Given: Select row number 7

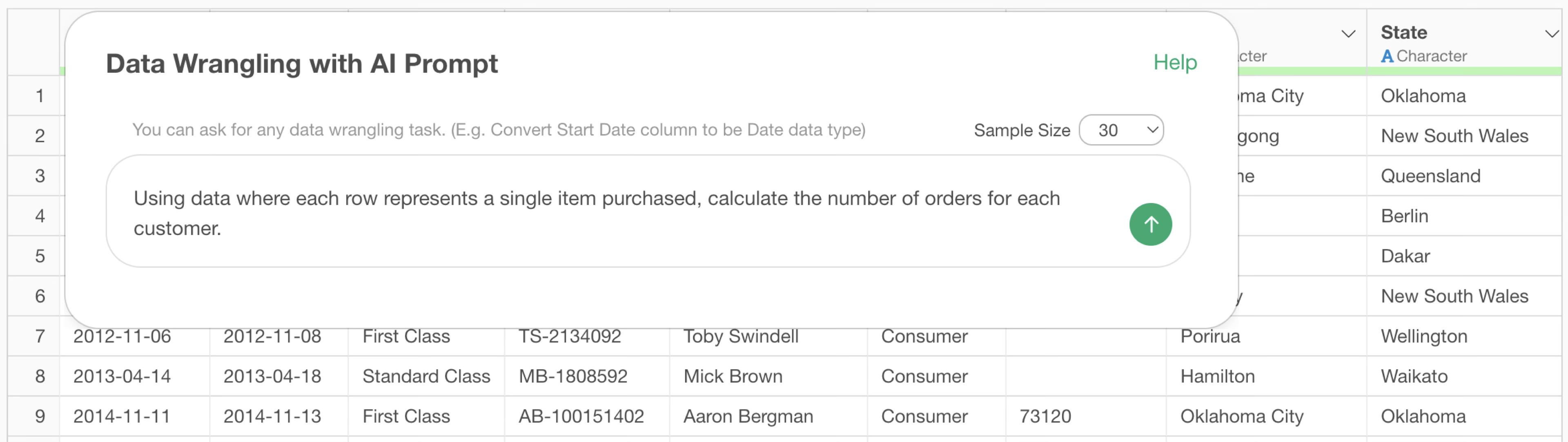Looking at the screenshot, I should click(40, 336).
